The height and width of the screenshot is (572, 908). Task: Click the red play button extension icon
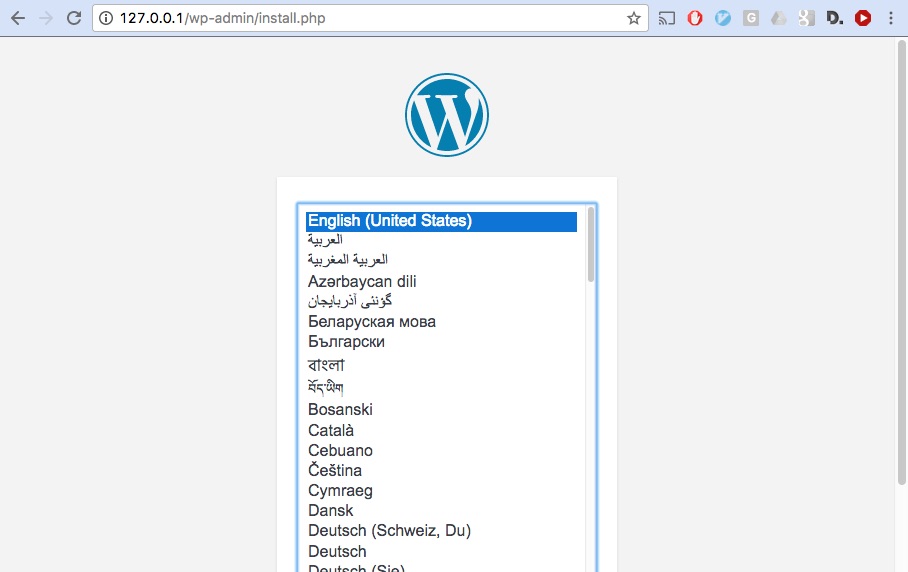pyautogui.click(x=863, y=19)
